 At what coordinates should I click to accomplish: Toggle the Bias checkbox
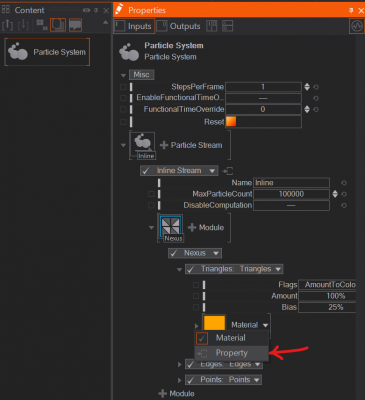pos(196,307)
